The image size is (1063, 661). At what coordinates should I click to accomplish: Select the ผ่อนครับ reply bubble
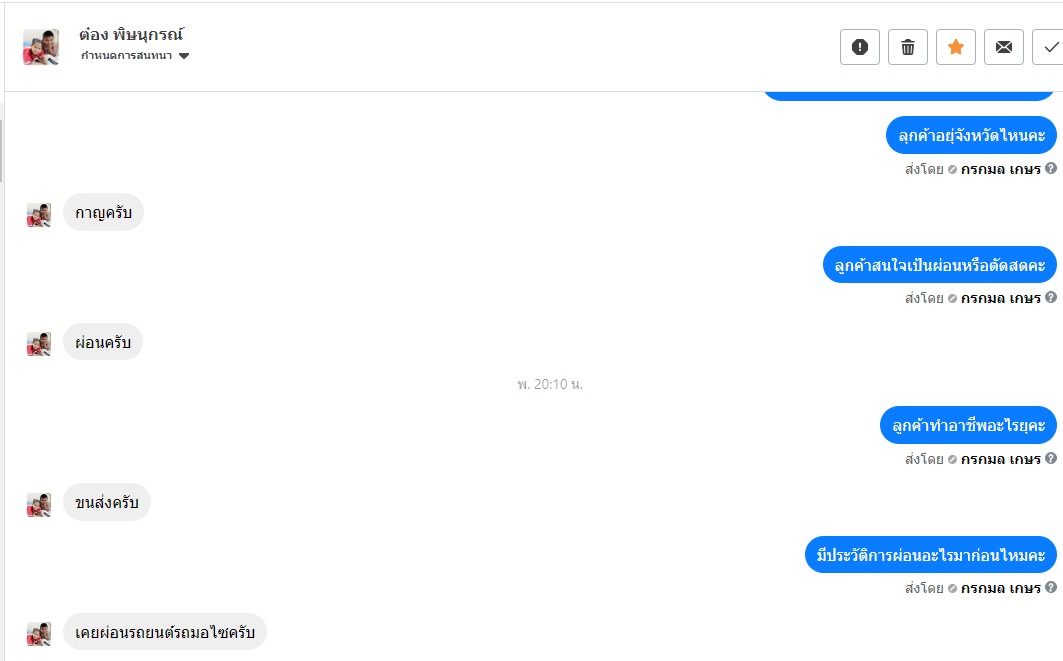pos(103,342)
